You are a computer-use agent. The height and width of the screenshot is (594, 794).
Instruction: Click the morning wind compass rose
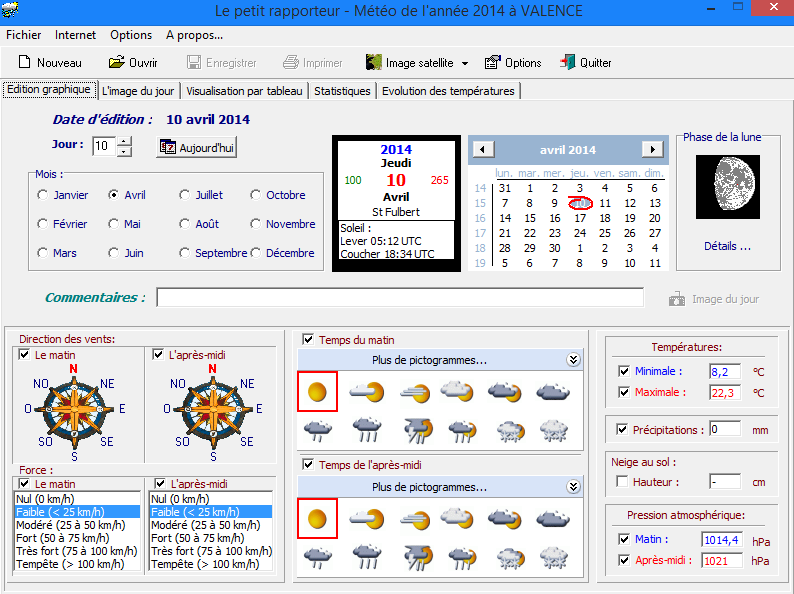[x=74, y=409]
